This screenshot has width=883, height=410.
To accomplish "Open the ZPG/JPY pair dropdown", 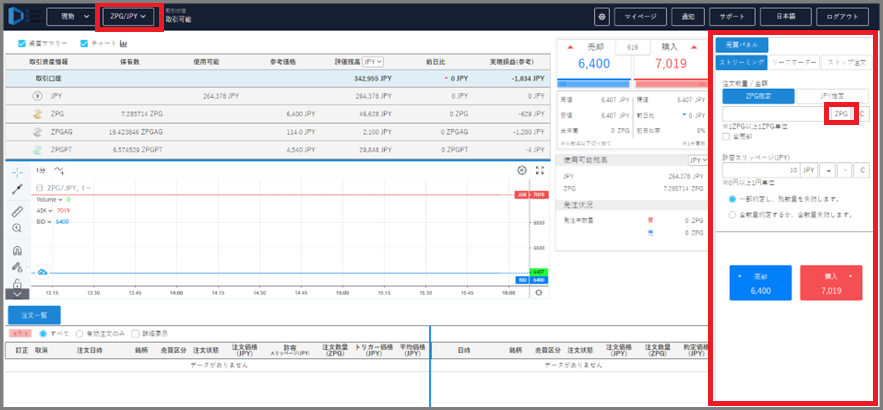I will 128,17.
